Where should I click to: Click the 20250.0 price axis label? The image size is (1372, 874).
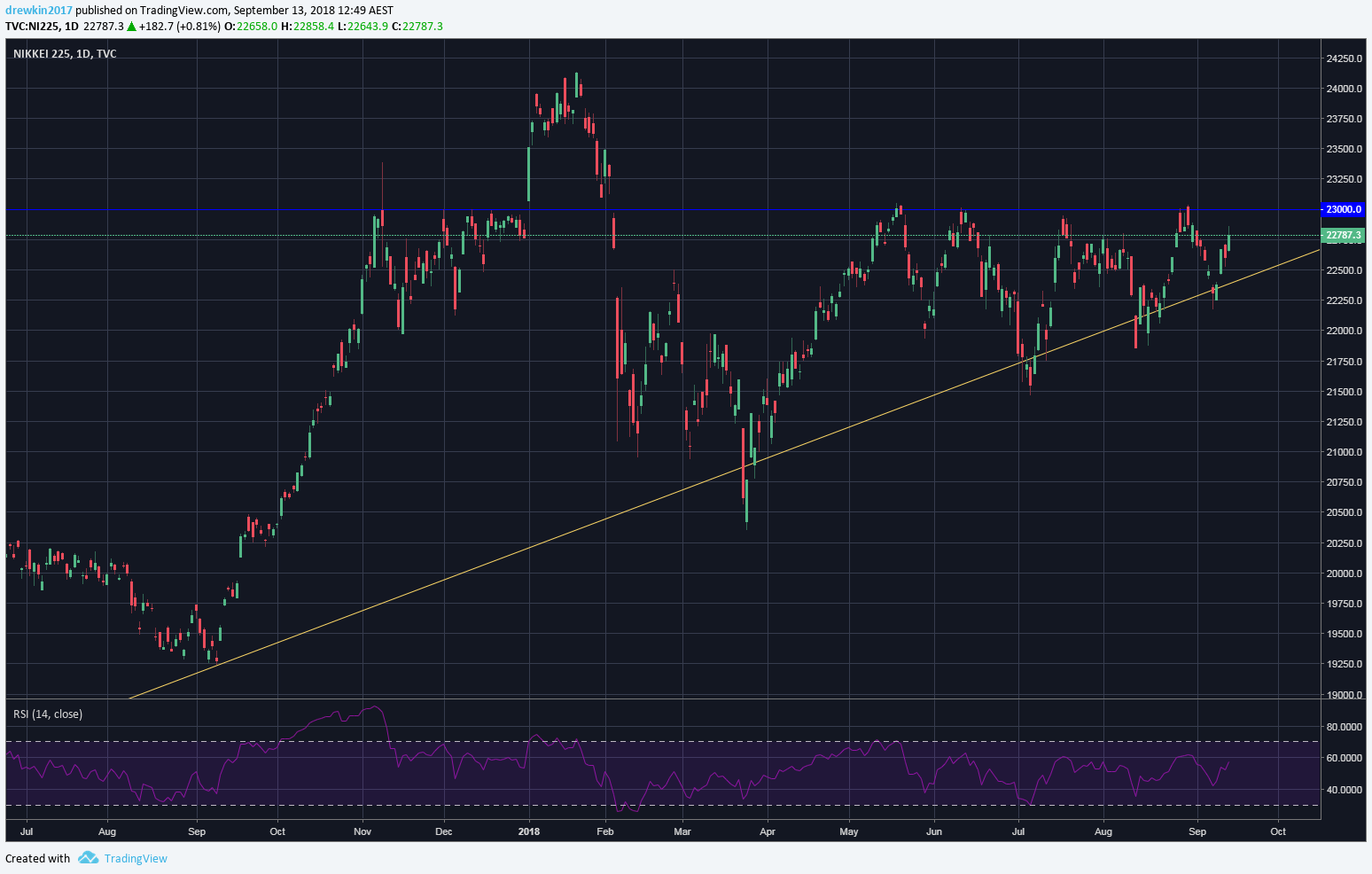(1345, 543)
